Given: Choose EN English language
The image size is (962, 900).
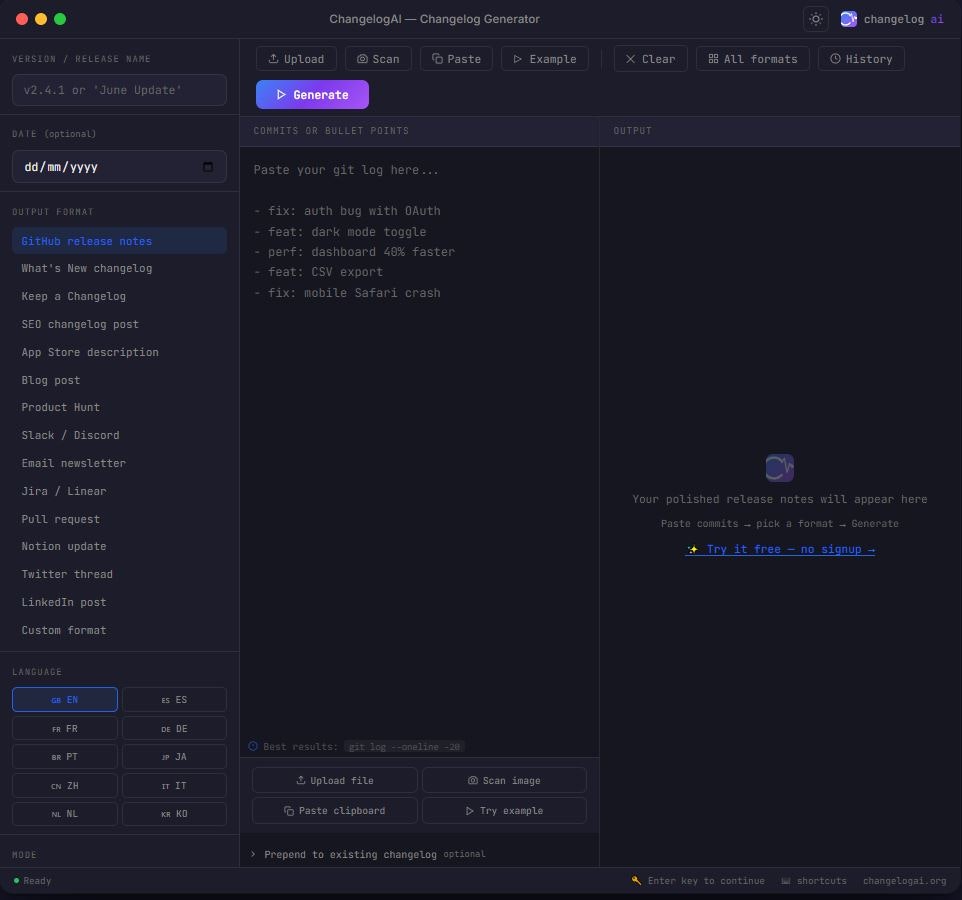Looking at the screenshot, I should 64,699.
